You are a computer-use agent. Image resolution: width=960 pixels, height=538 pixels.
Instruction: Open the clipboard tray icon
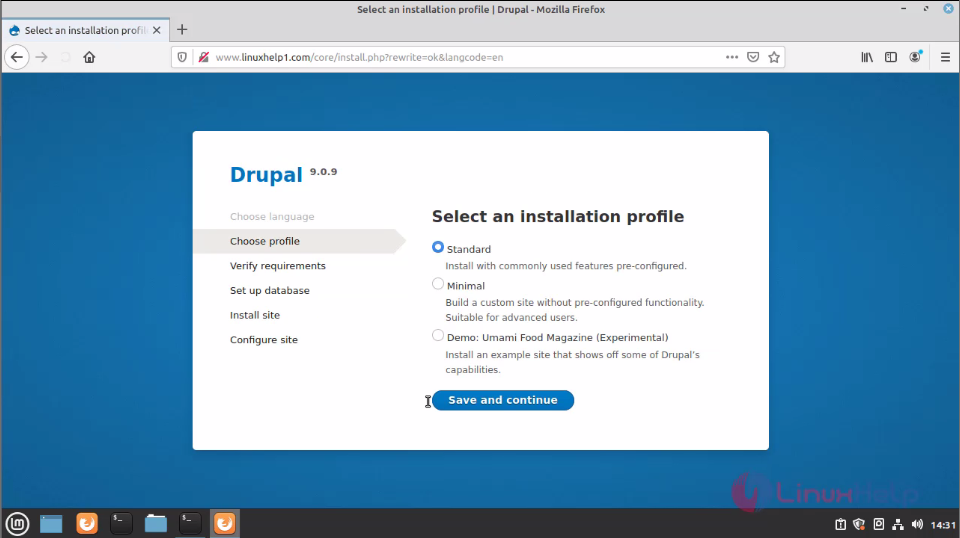pyautogui.click(x=841, y=525)
